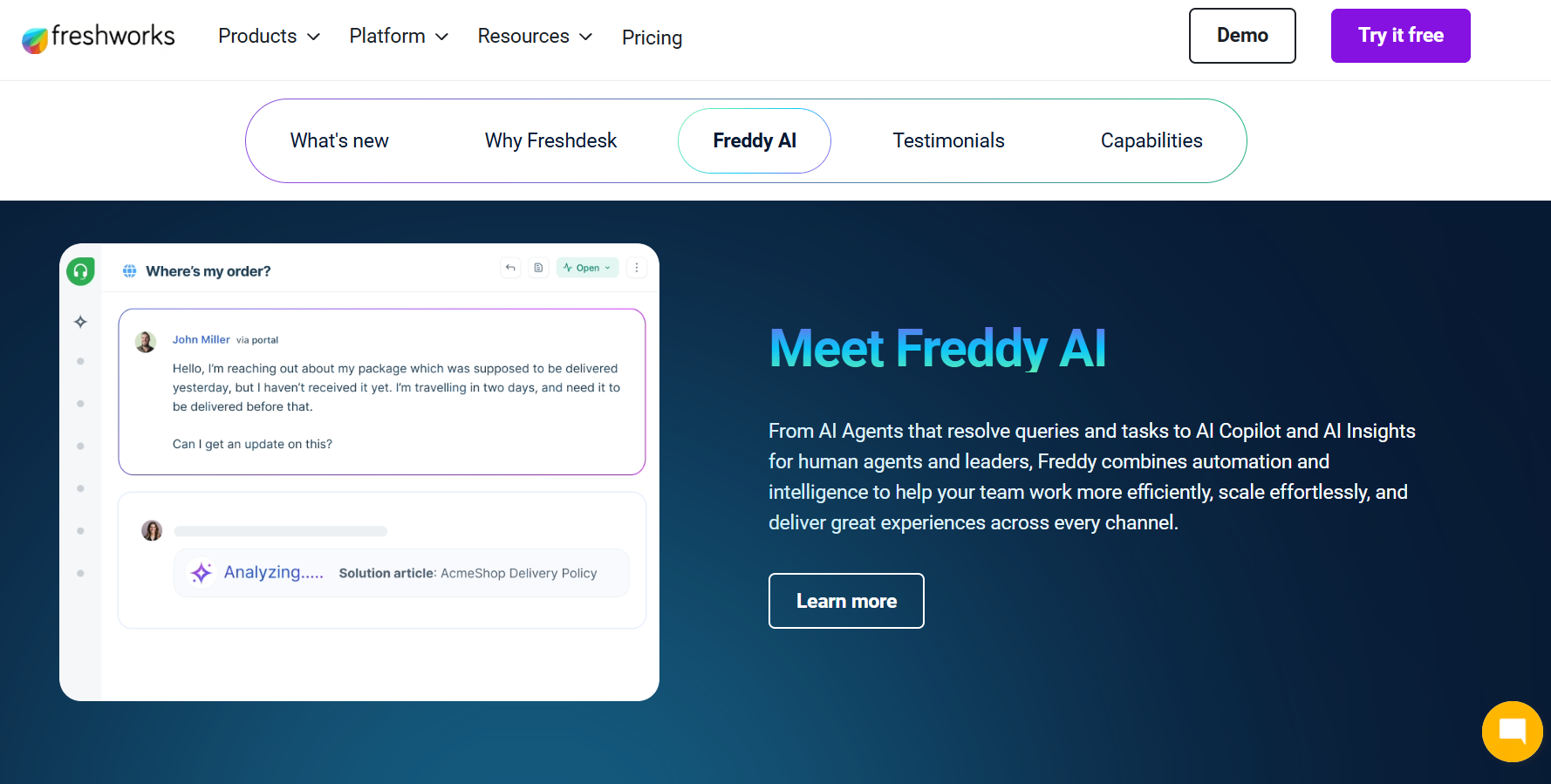Viewport: 1551px width, 784px height.
Task: Open the chat support bubble
Action: pyautogui.click(x=1512, y=732)
